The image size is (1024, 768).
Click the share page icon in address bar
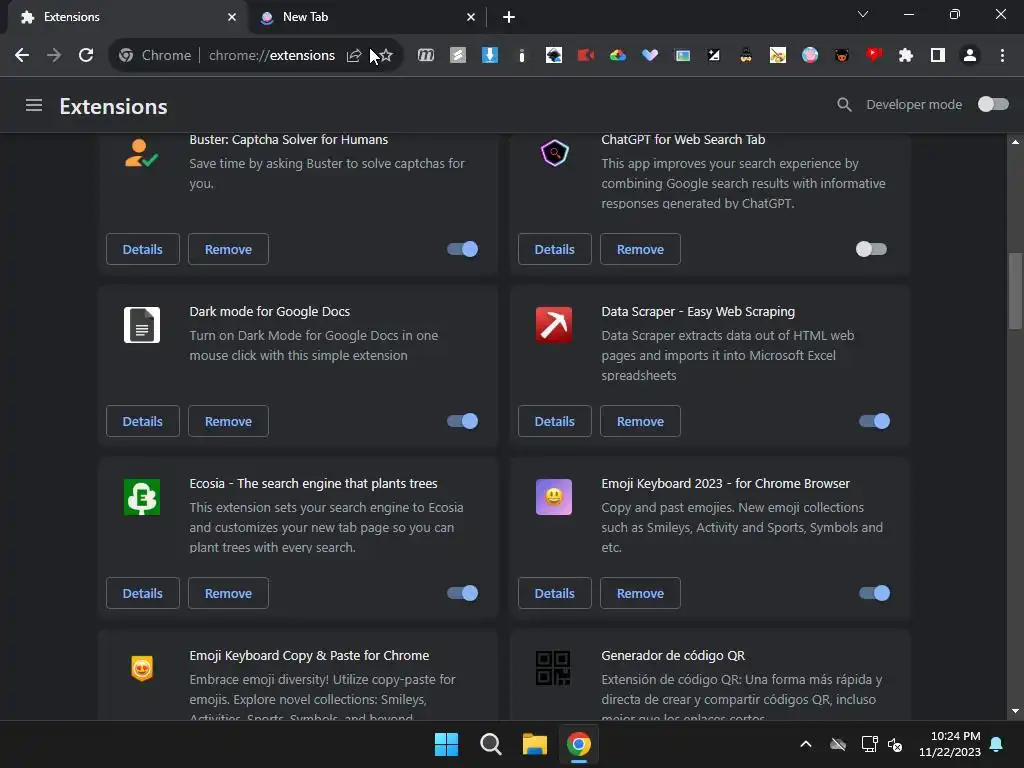pyautogui.click(x=354, y=56)
